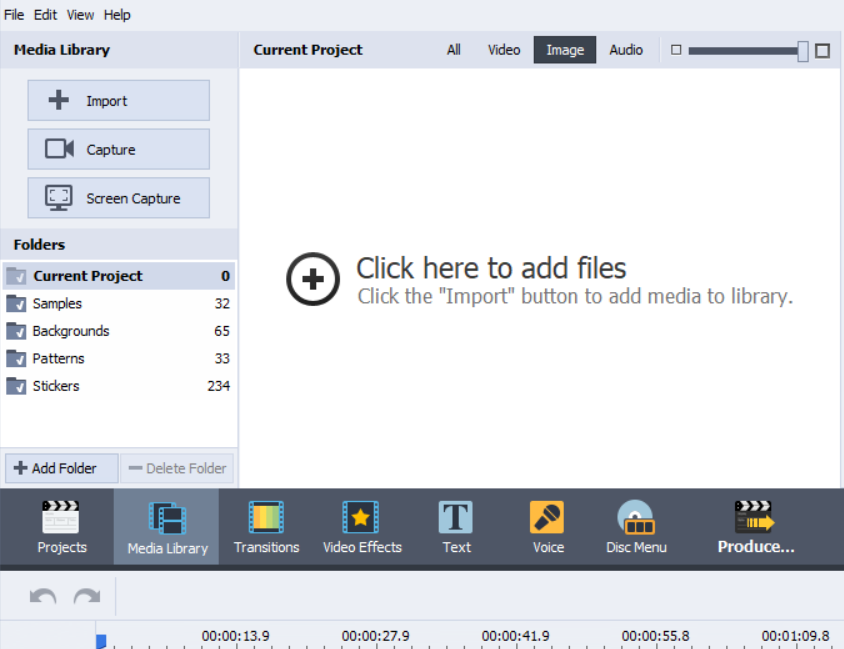Click the Screen Capture button
This screenshot has height=649, width=844.
click(x=118, y=198)
